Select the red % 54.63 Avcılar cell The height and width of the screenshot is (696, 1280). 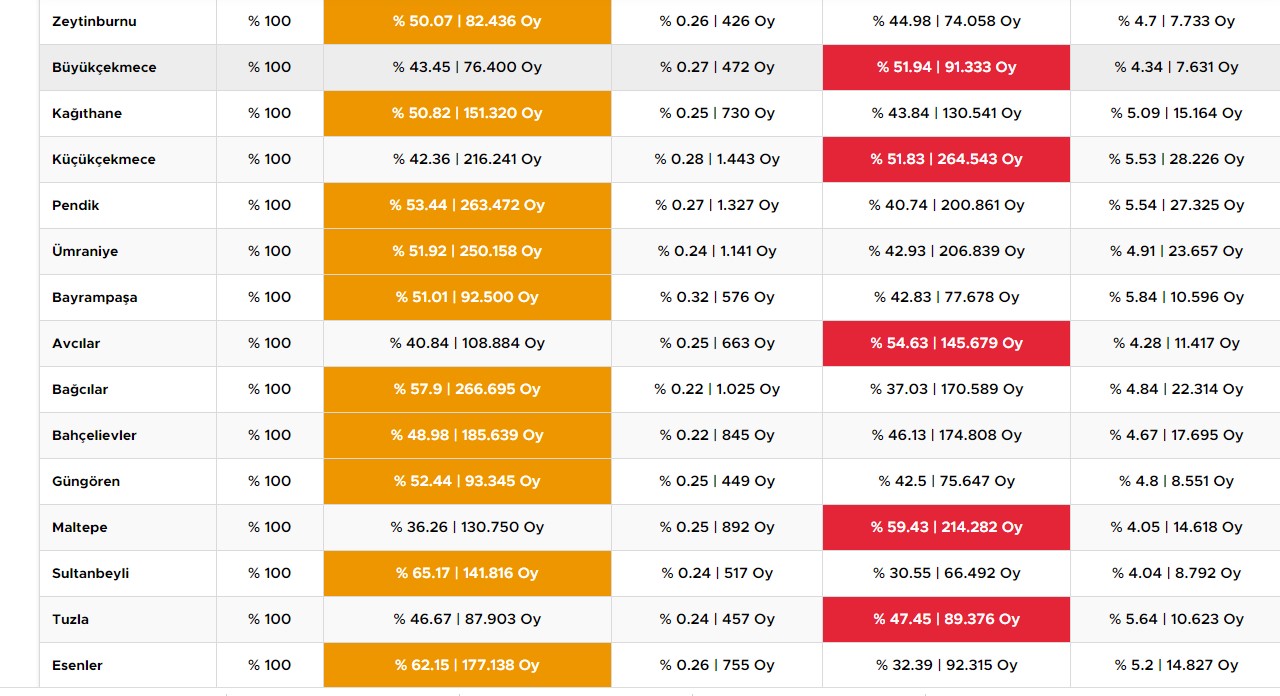tap(946, 343)
